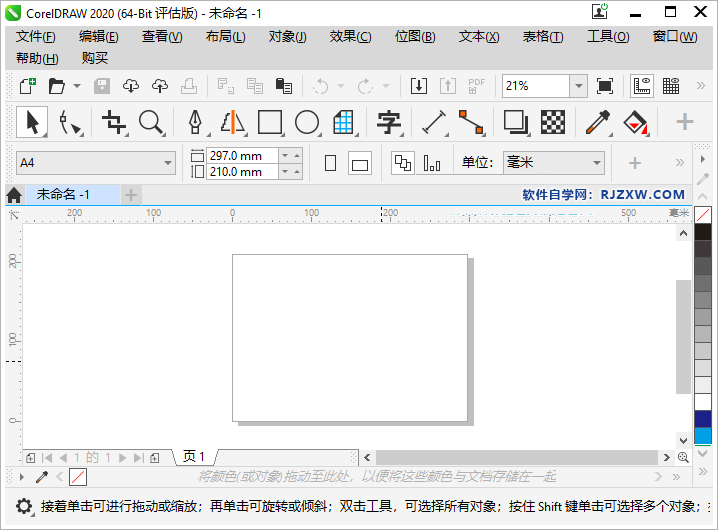Pick the no-color swatch in palette
718x530 pixels.
click(x=703, y=214)
